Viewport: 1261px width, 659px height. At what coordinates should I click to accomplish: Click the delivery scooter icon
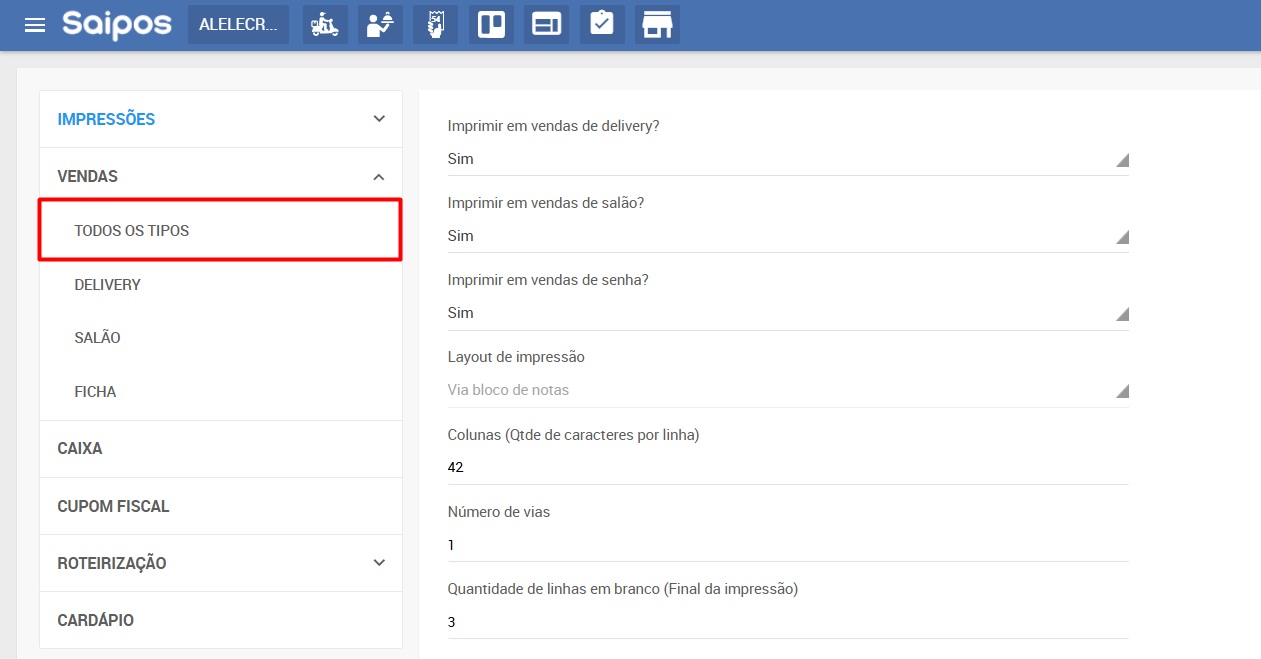point(325,25)
